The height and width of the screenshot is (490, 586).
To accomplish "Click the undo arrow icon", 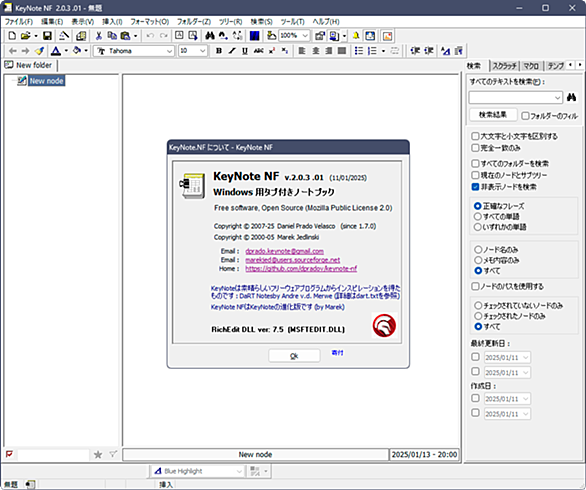I will (150, 36).
